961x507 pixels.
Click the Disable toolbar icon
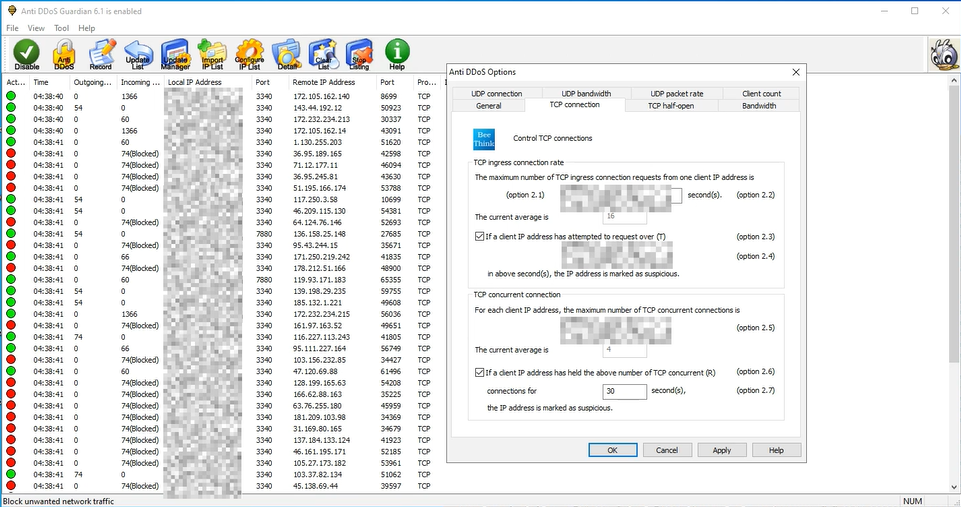coord(26,54)
